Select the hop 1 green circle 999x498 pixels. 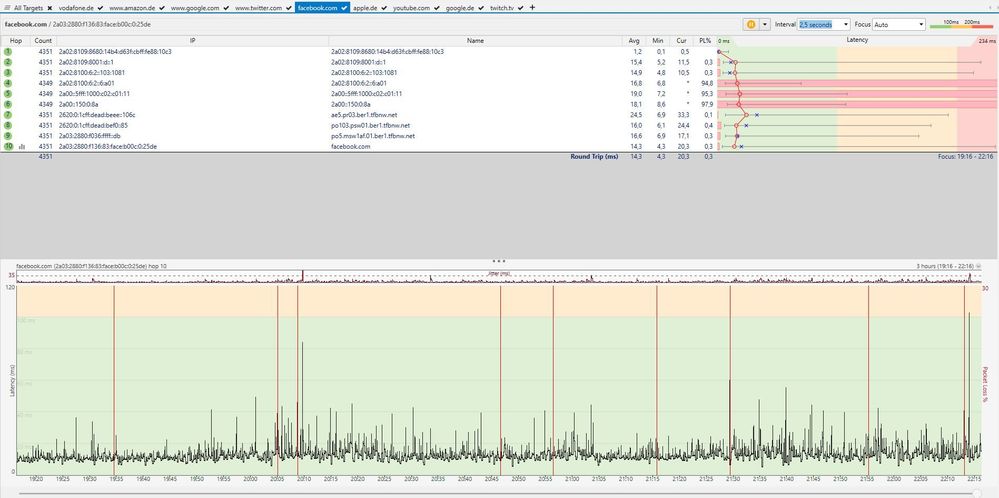[x=7, y=51]
